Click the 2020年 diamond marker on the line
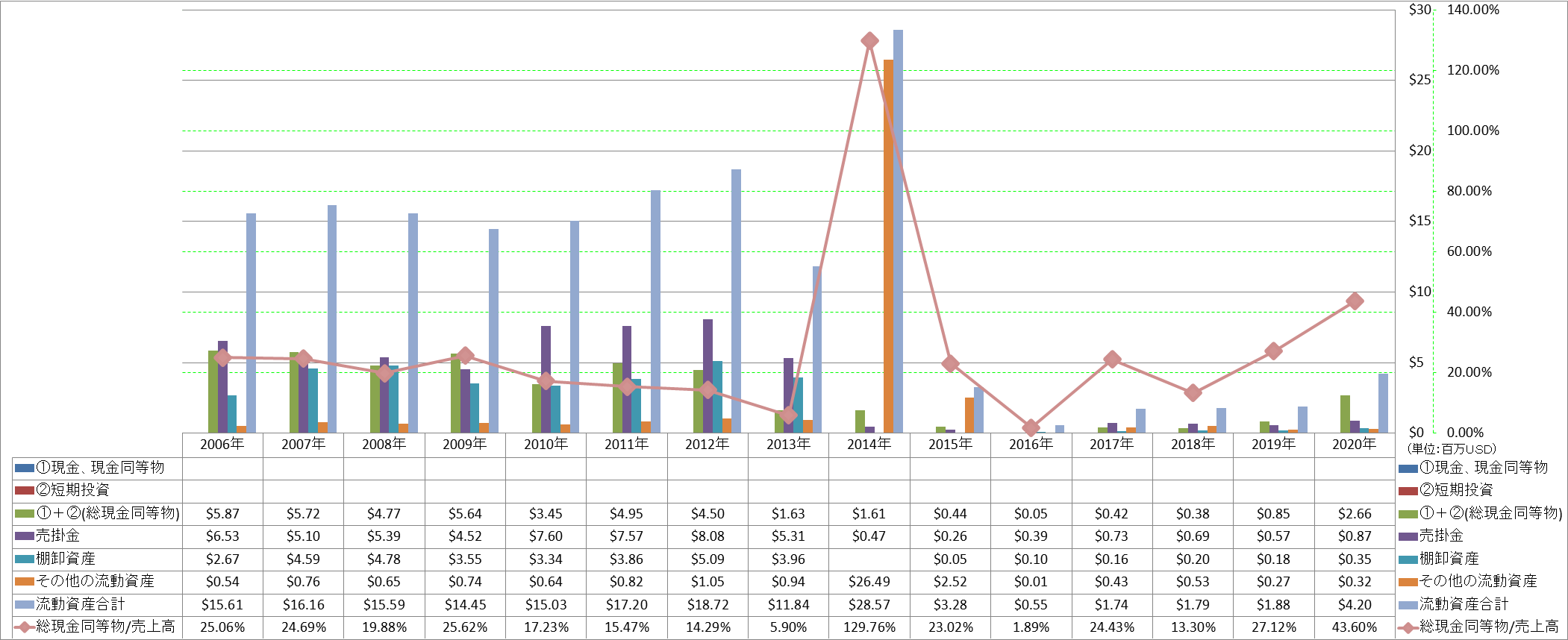Viewport: 1568px width, 640px height. point(1355,301)
